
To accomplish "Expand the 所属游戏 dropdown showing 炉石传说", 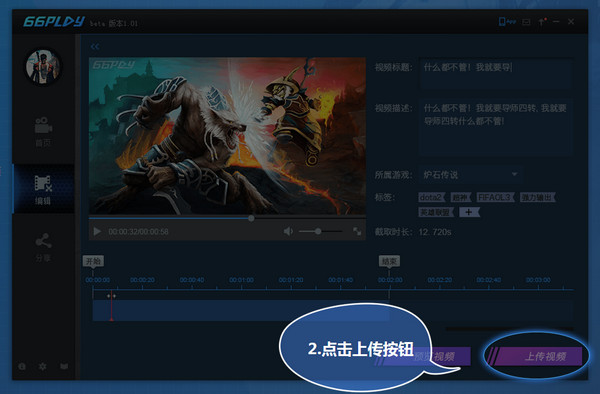I will pos(470,175).
